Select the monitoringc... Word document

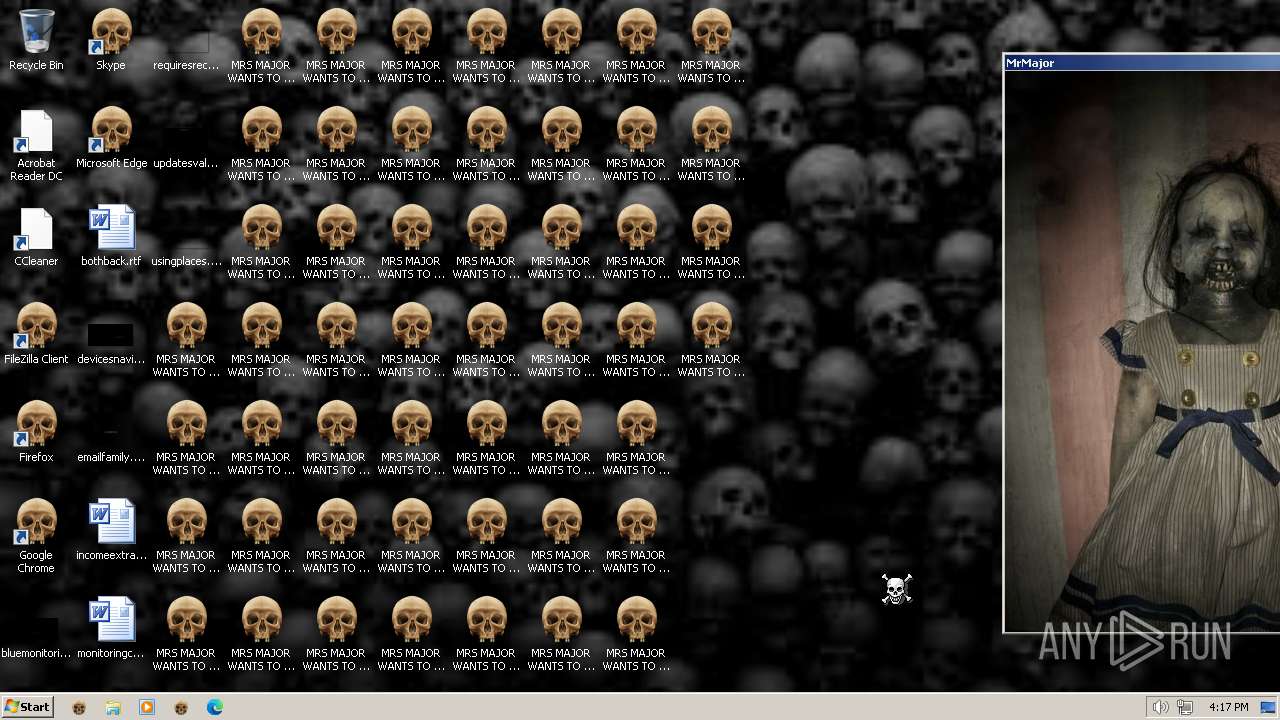[x=111, y=628]
